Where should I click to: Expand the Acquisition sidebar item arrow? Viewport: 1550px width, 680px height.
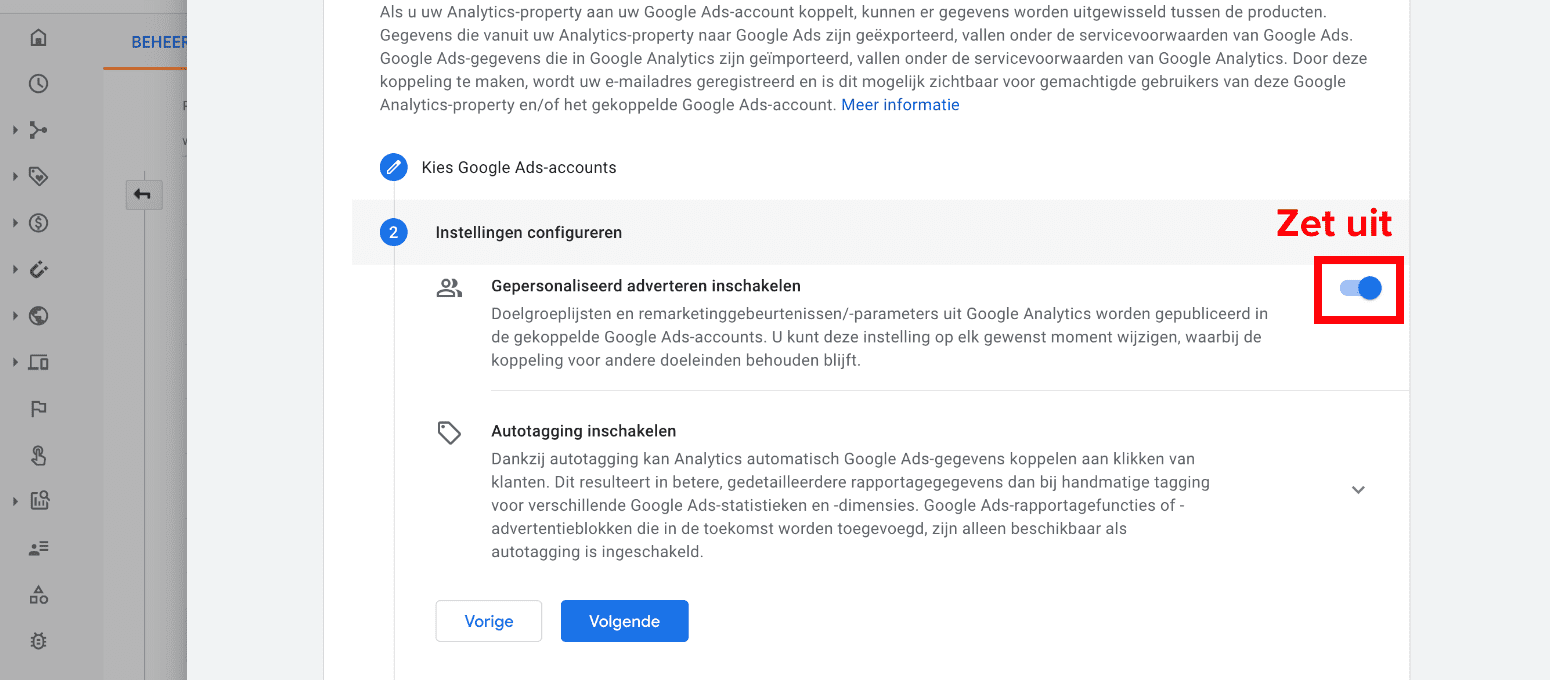(15, 130)
